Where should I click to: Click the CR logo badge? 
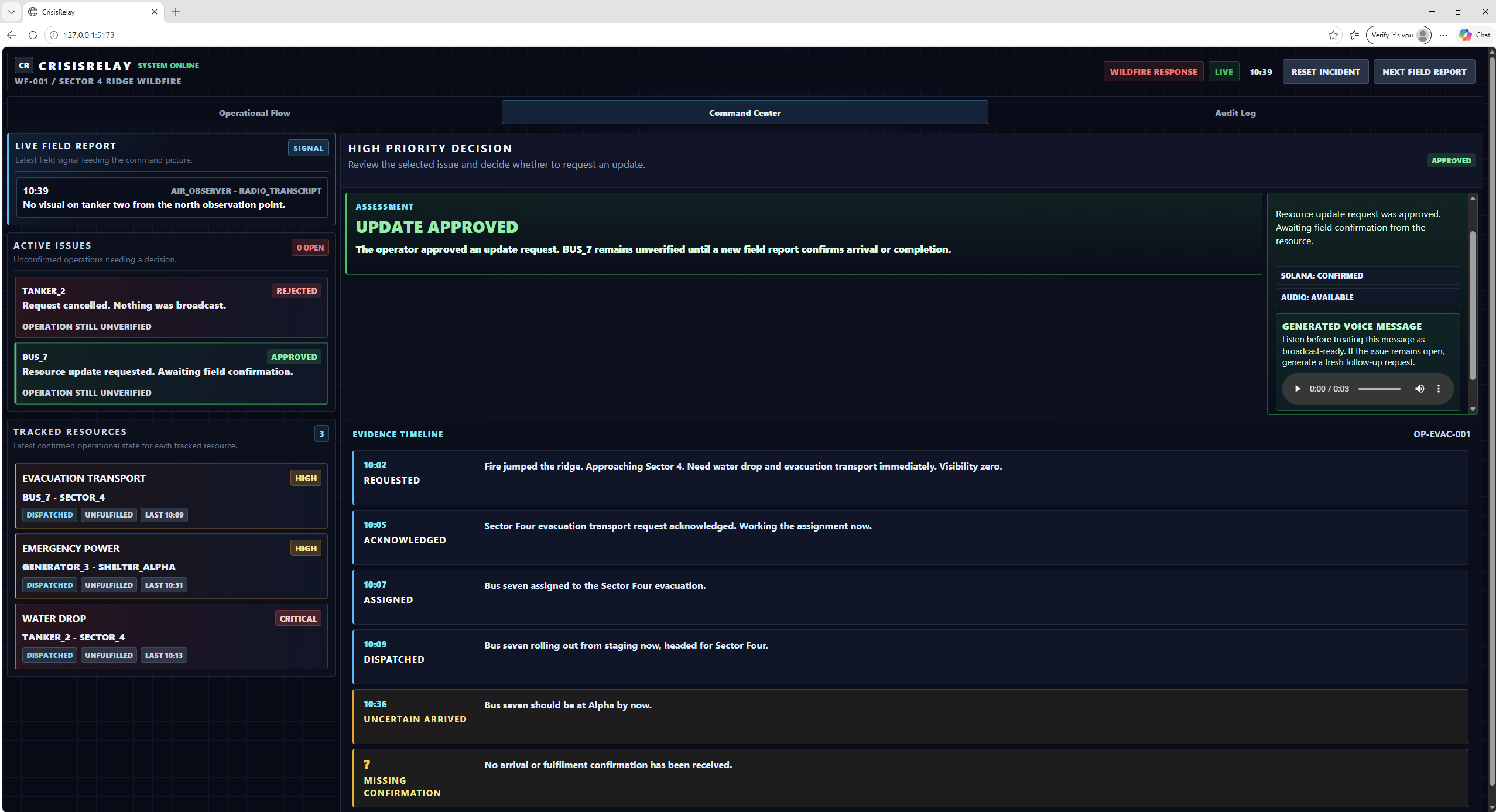pos(24,66)
